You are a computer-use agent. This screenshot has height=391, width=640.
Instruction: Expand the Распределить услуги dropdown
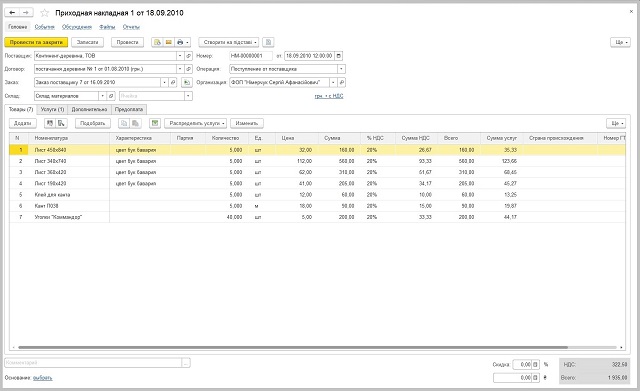(x=196, y=123)
